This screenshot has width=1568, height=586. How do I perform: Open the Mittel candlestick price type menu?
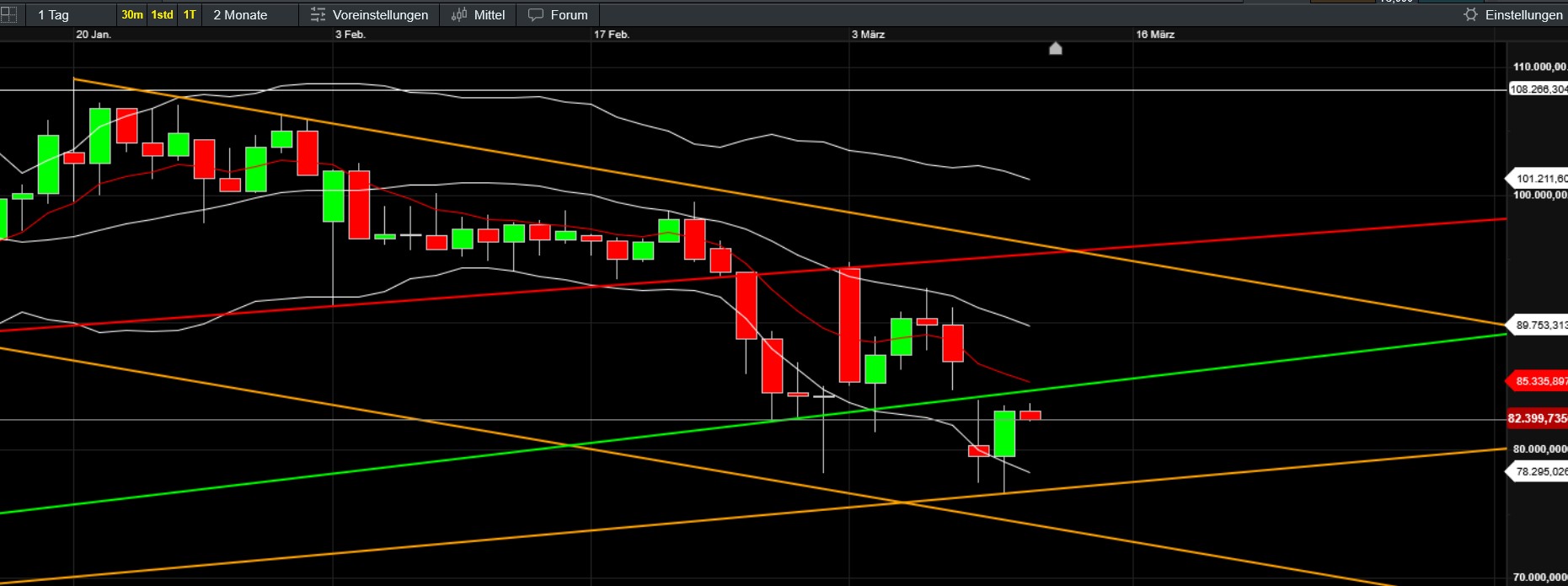[478, 14]
